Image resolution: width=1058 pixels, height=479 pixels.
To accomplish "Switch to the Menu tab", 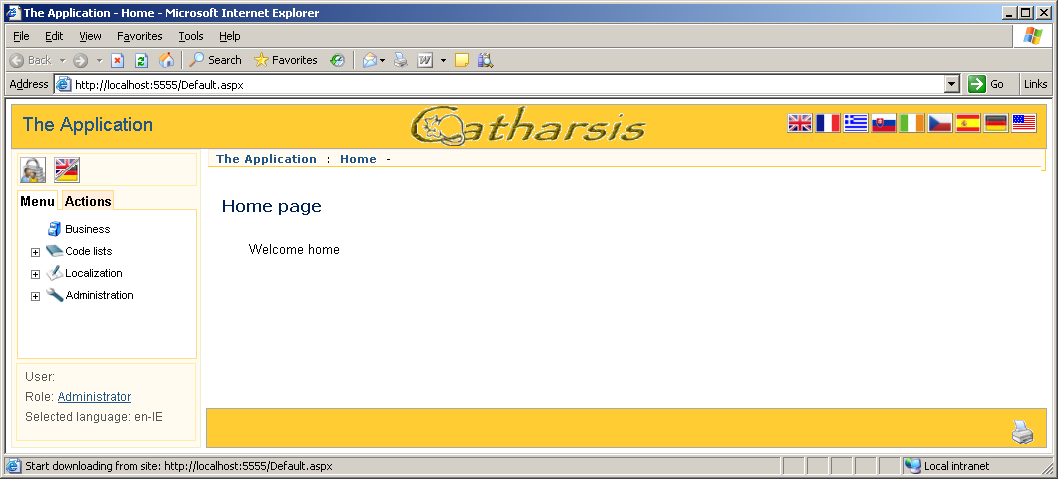I will pos(38,201).
